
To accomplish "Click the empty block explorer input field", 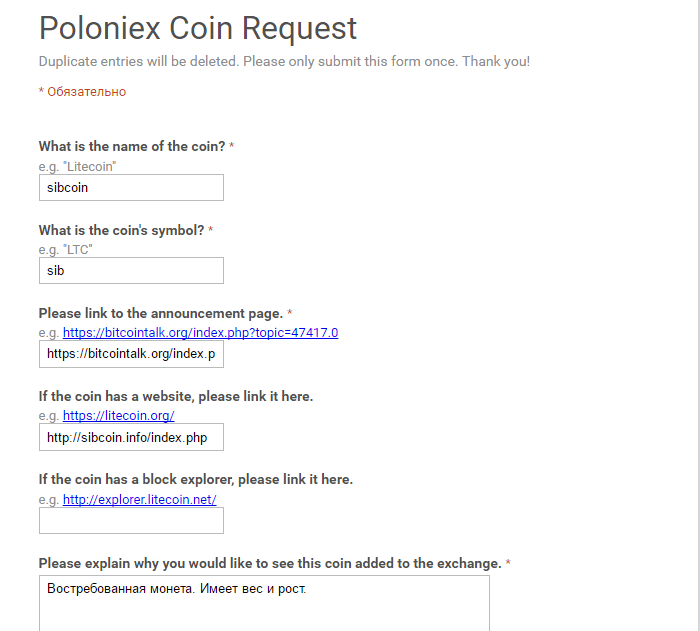I will [131, 520].
